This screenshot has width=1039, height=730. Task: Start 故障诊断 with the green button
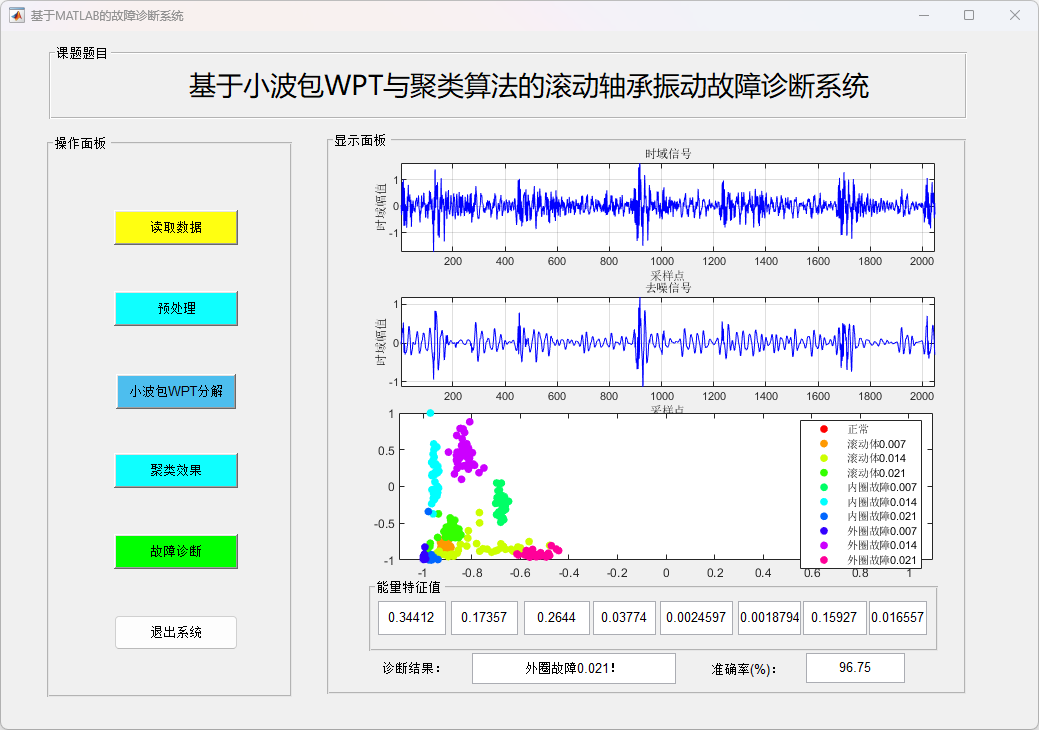click(x=176, y=551)
